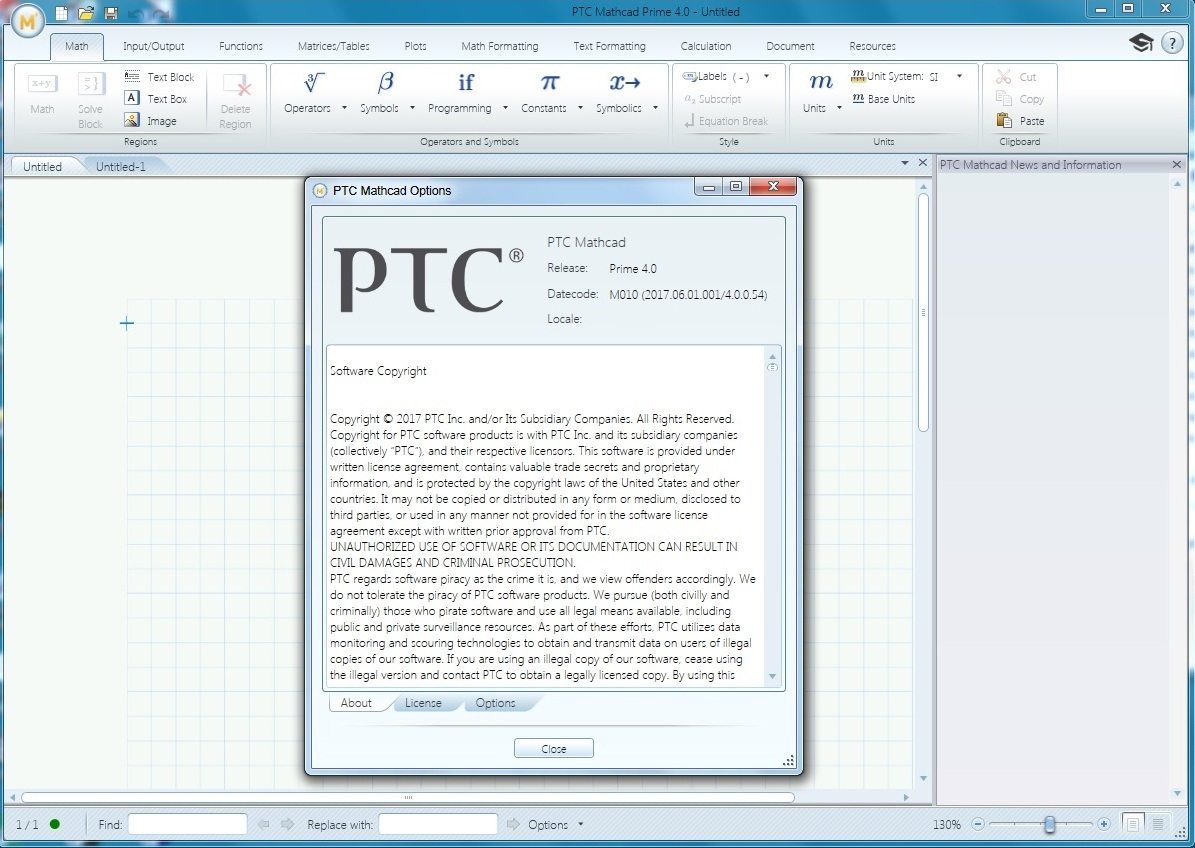
Task: Insert a Solve Block region
Action: (90, 101)
